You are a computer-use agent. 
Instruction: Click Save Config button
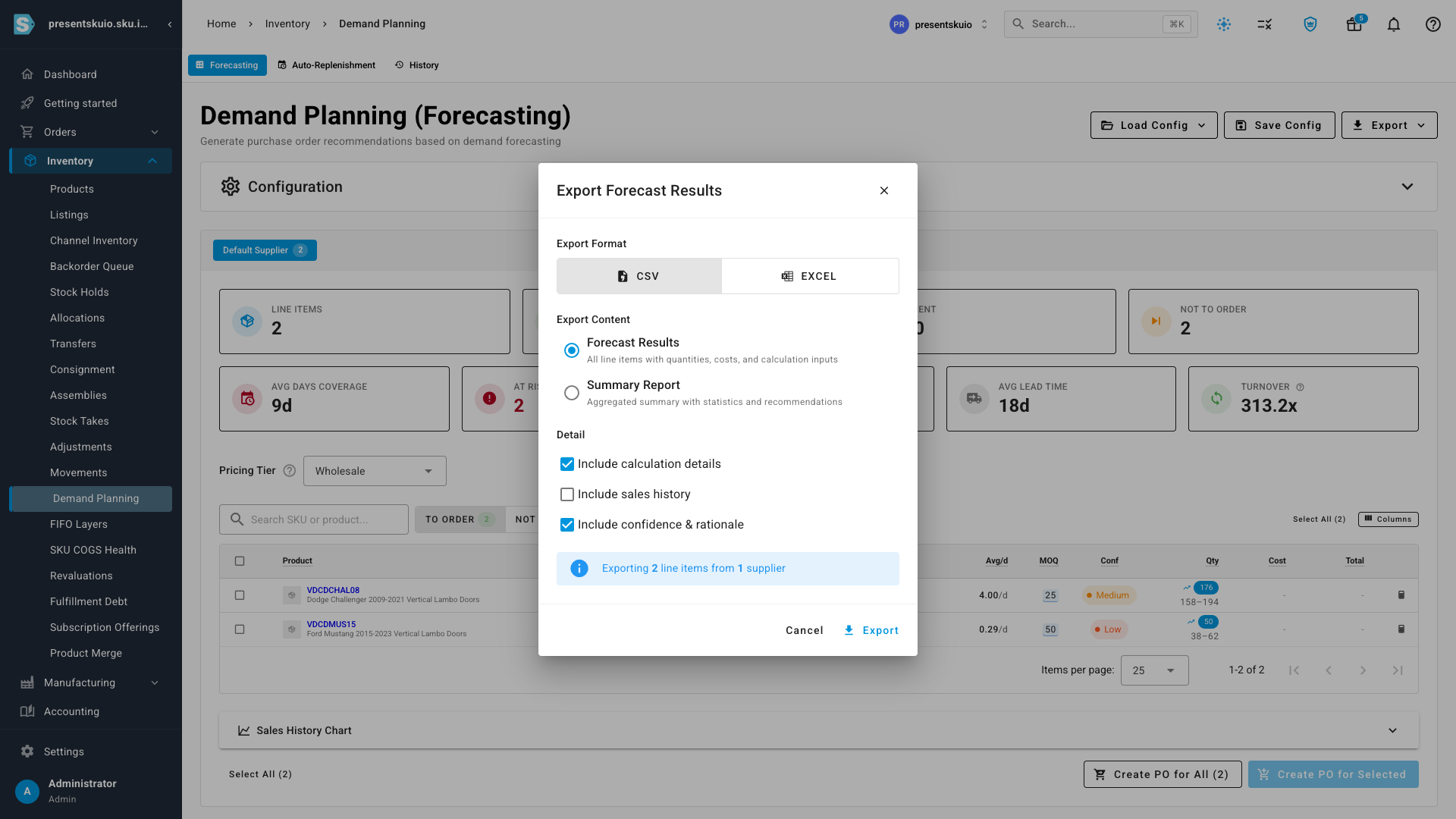(x=1279, y=125)
